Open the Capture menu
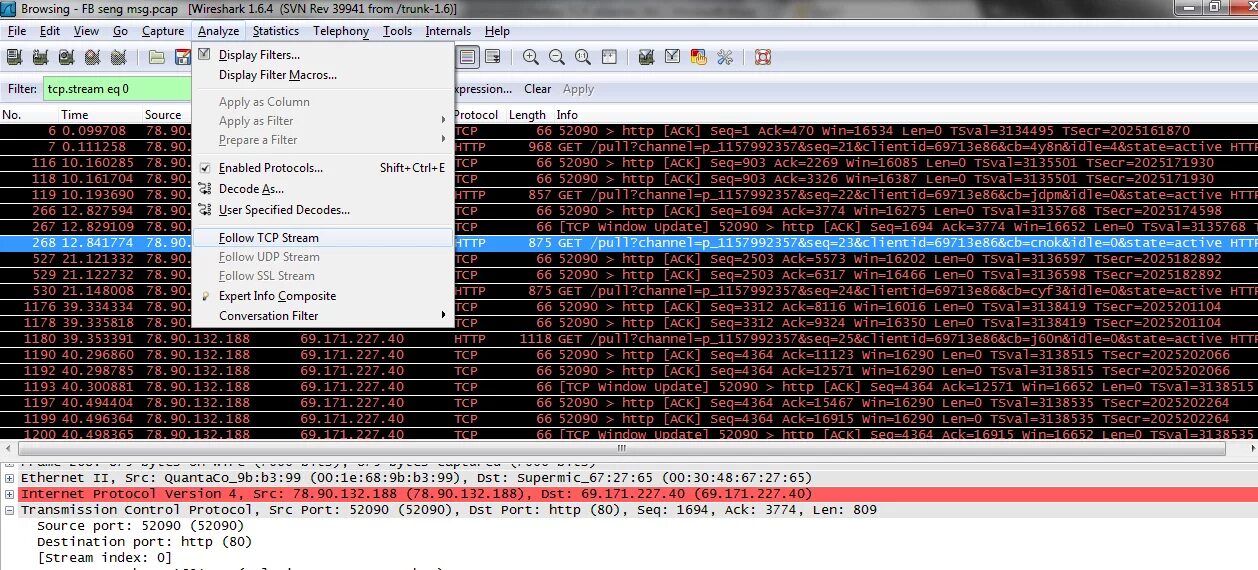Screen dimensions: 1258x570 (163, 31)
